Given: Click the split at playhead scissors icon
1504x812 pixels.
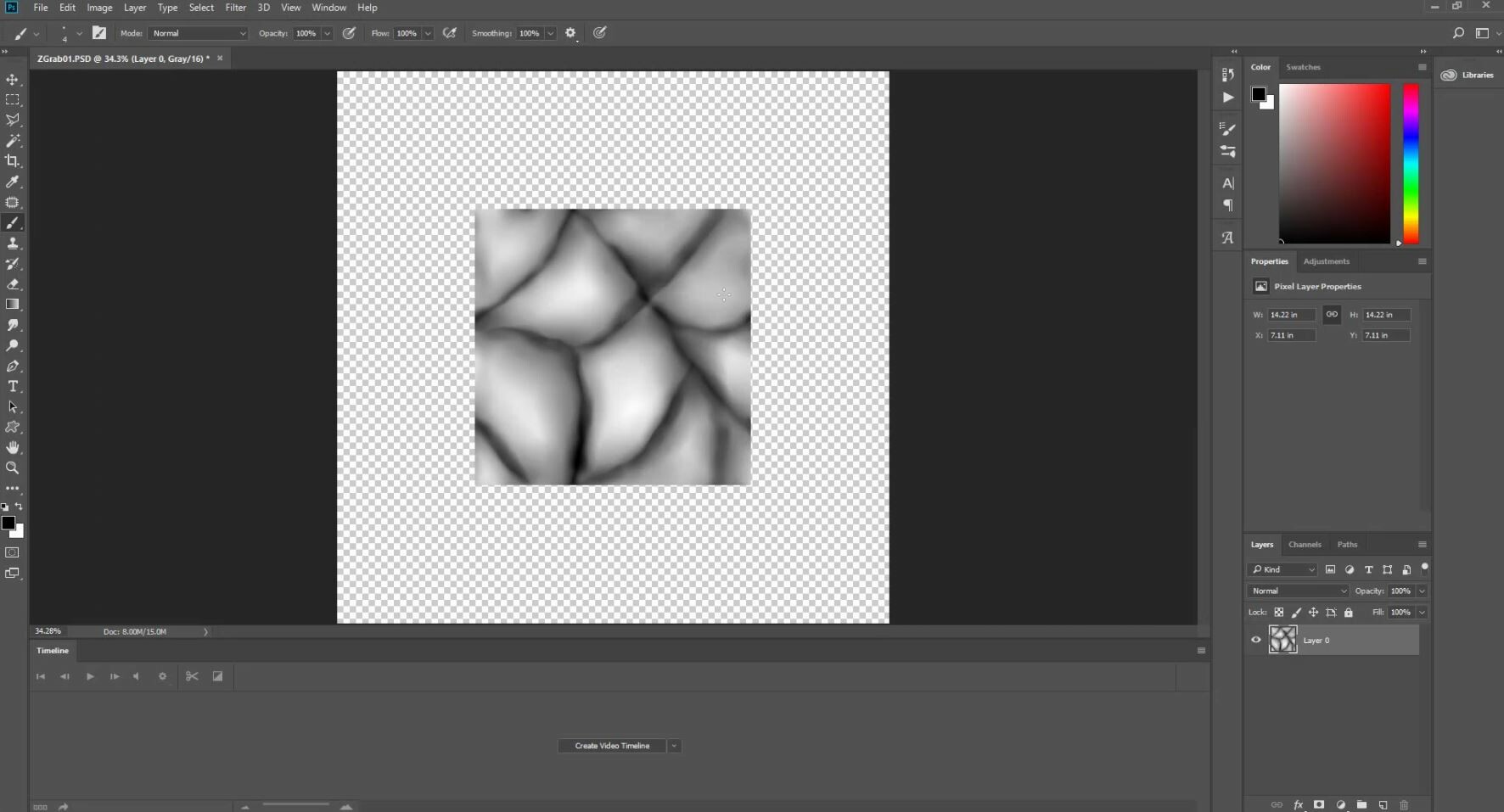Looking at the screenshot, I should coord(192,676).
